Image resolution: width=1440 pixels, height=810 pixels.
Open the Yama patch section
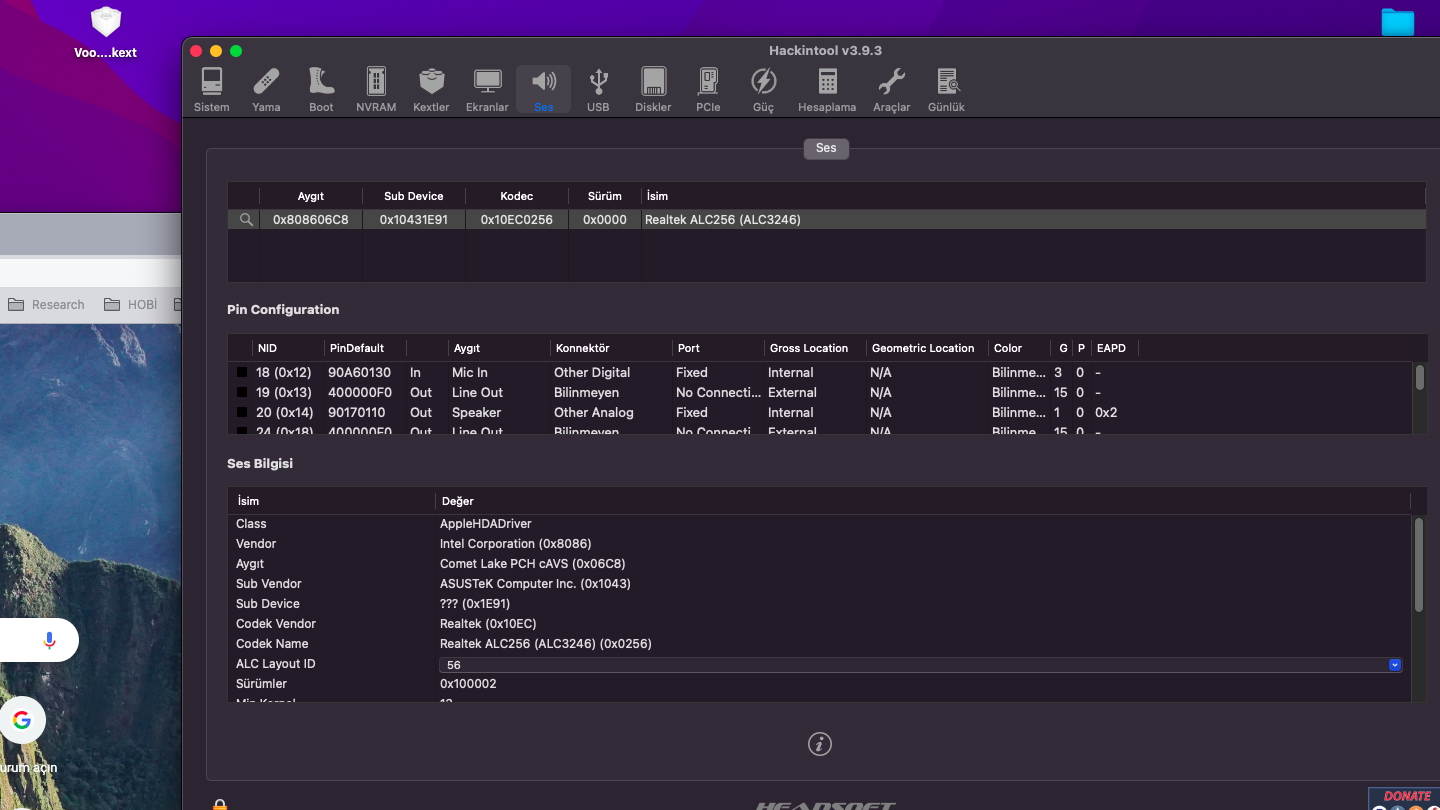[x=266, y=89]
